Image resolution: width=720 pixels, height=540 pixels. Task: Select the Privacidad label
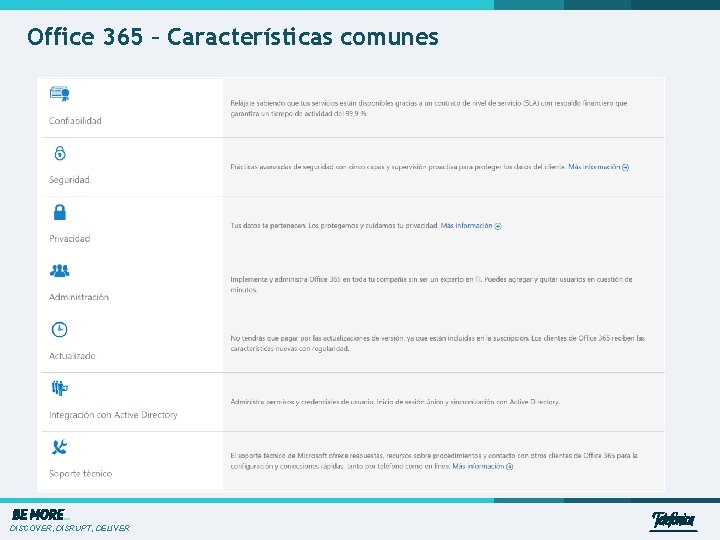[70, 238]
